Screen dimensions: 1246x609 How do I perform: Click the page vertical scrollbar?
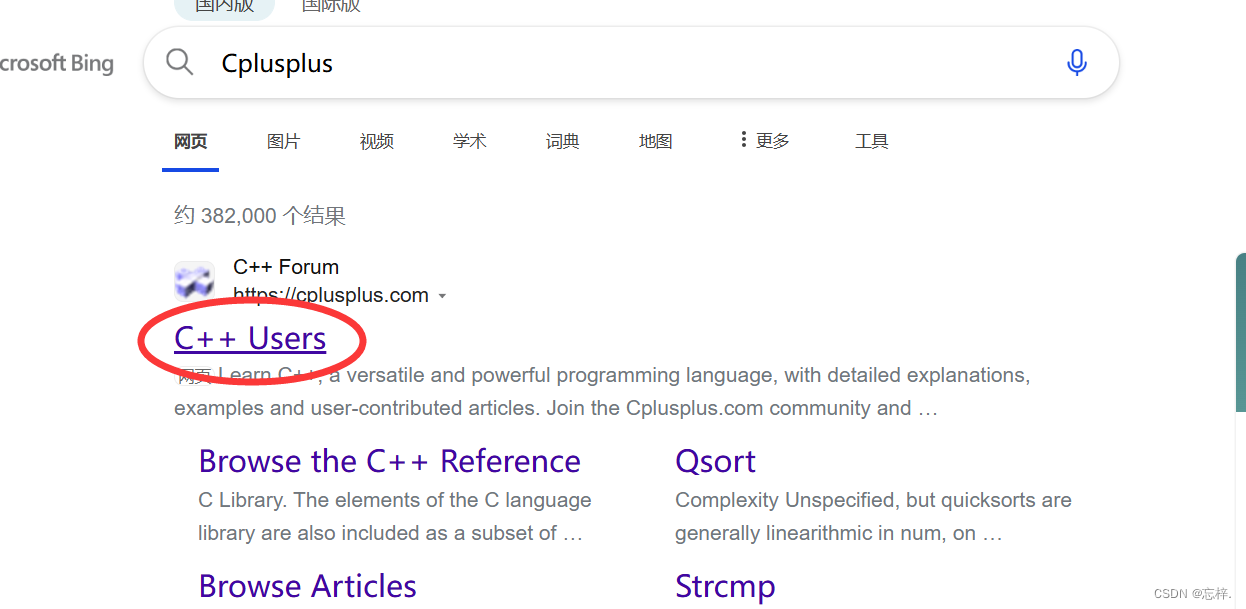[1241, 330]
